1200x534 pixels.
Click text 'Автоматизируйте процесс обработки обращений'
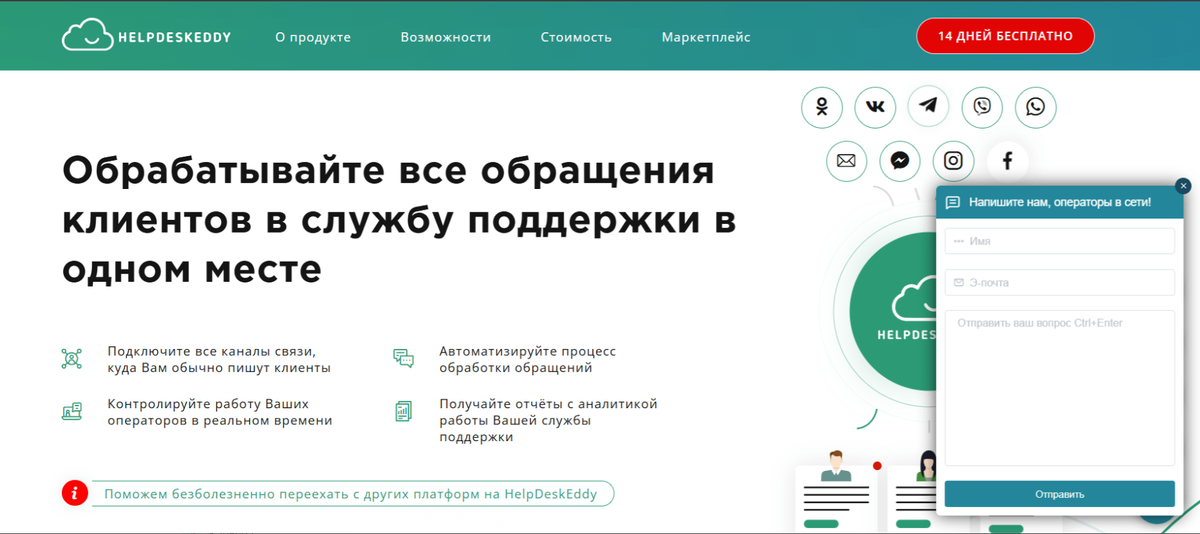pos(528,360)
